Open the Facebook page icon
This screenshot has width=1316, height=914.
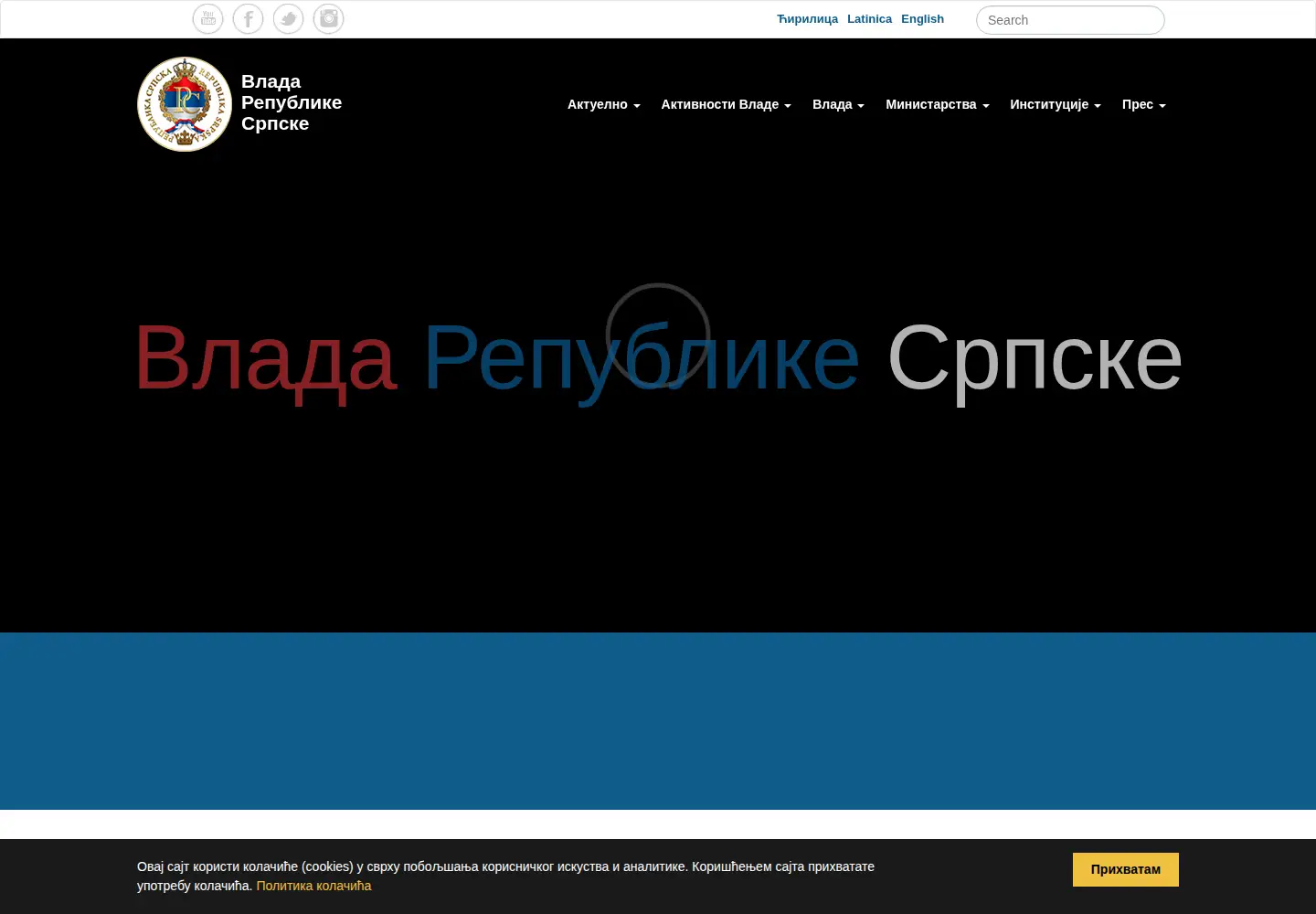click(x=249, y=18)
